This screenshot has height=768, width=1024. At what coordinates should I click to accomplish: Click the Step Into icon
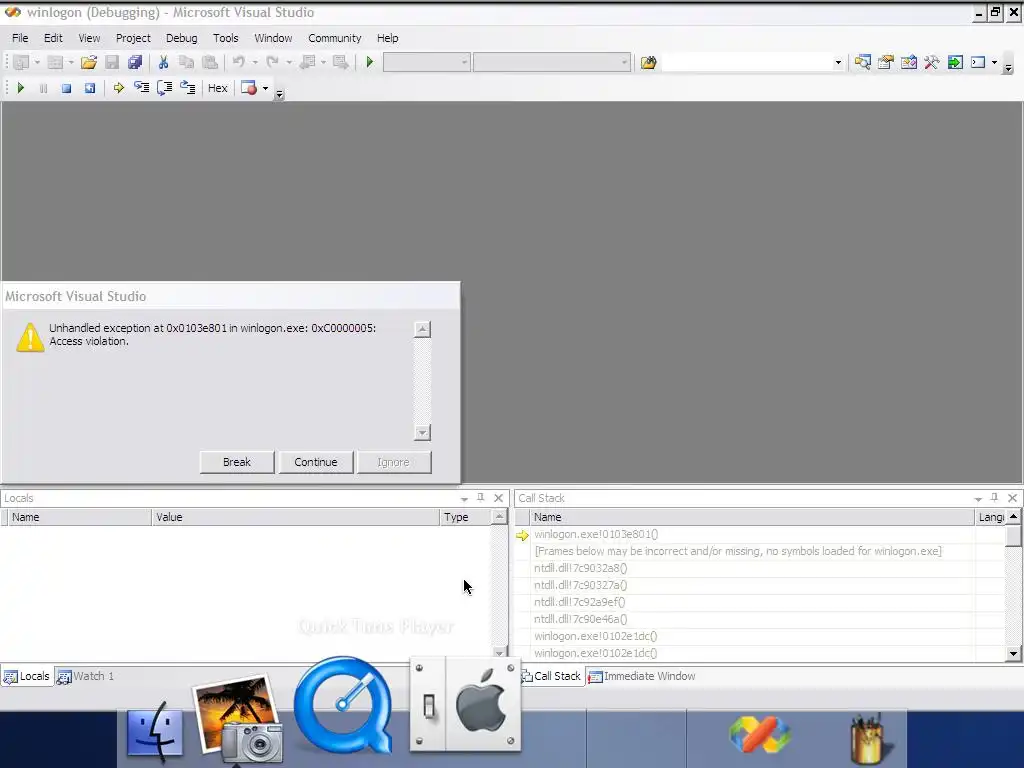(x=141, y=88)
